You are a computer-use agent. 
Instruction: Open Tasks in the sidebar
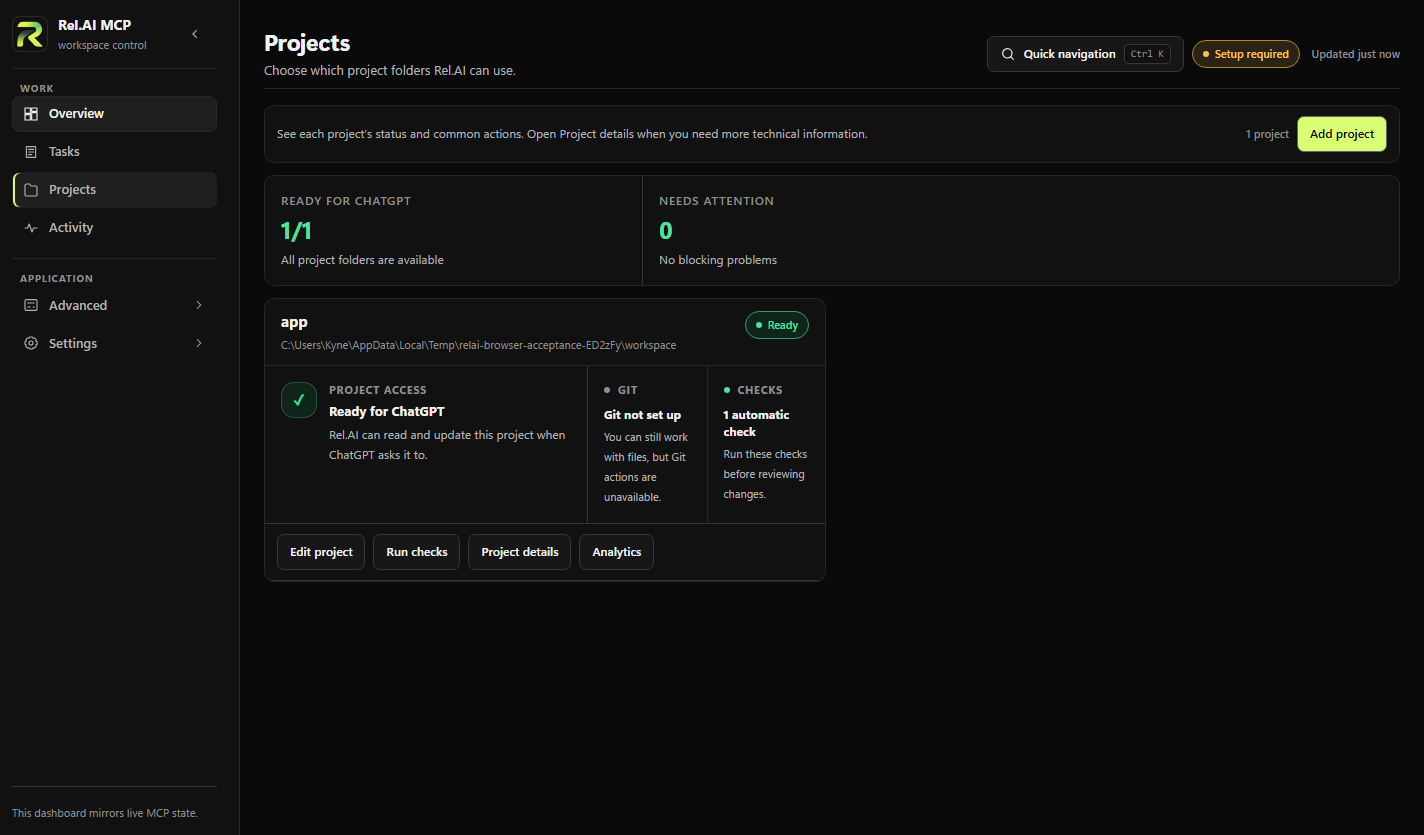[x=114, y=152]
